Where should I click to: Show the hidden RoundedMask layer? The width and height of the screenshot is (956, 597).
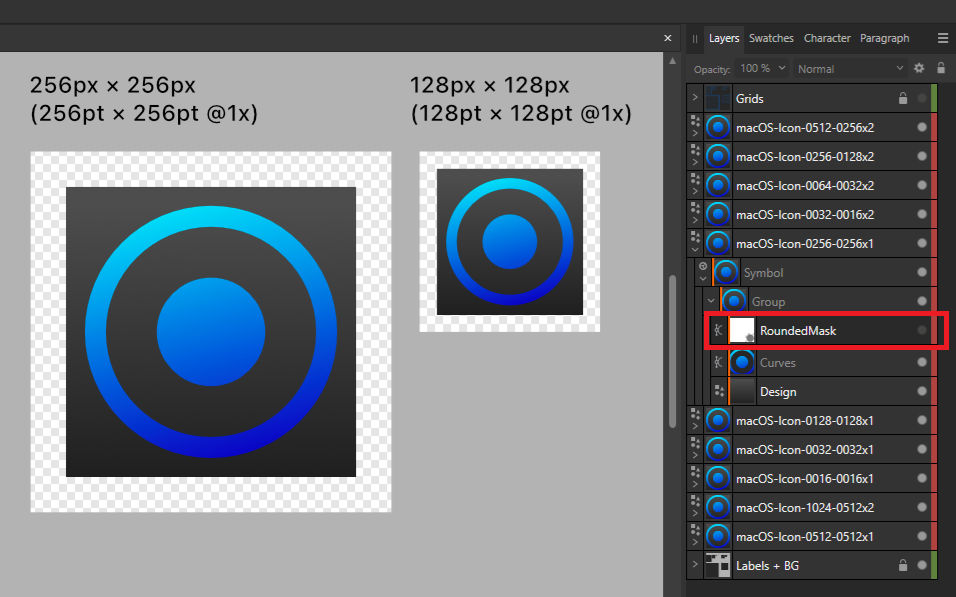click(x=922, y=331)
